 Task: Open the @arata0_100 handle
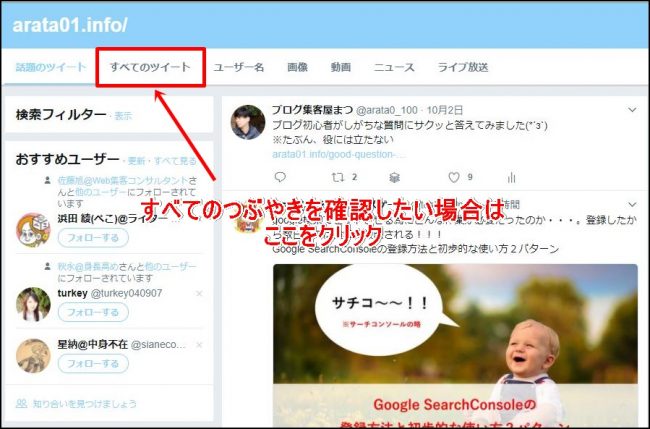(386, 110)
